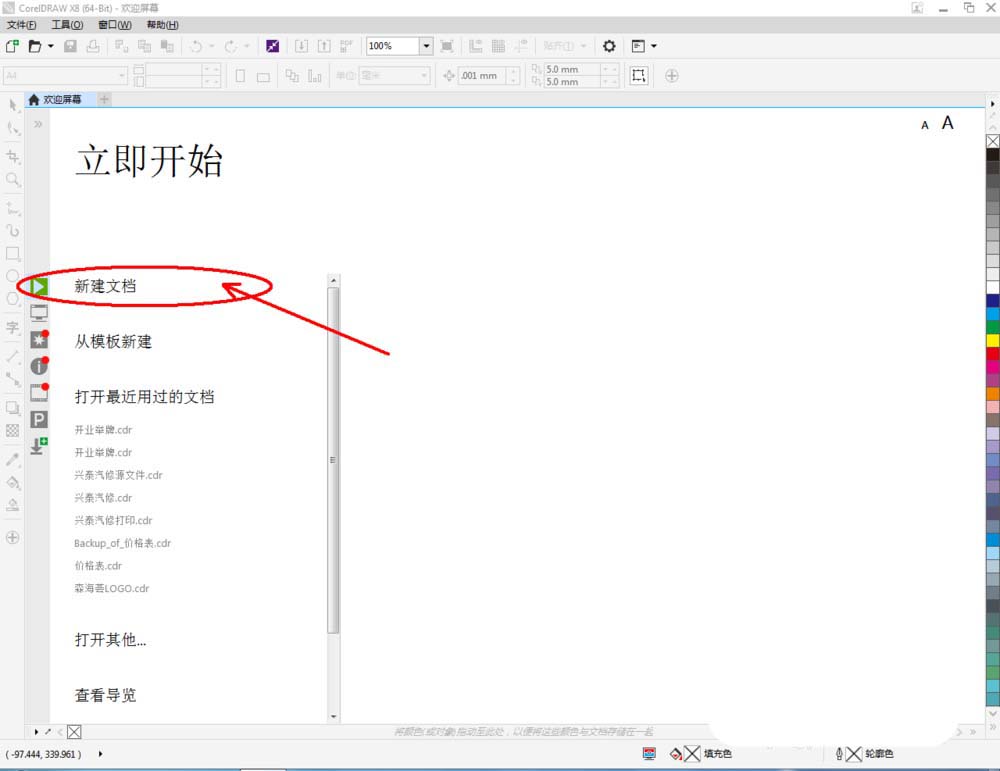Screen dimensions: 1000x771
Task: Open the Gallery window icon in sidebar
Action: (39, 392)
